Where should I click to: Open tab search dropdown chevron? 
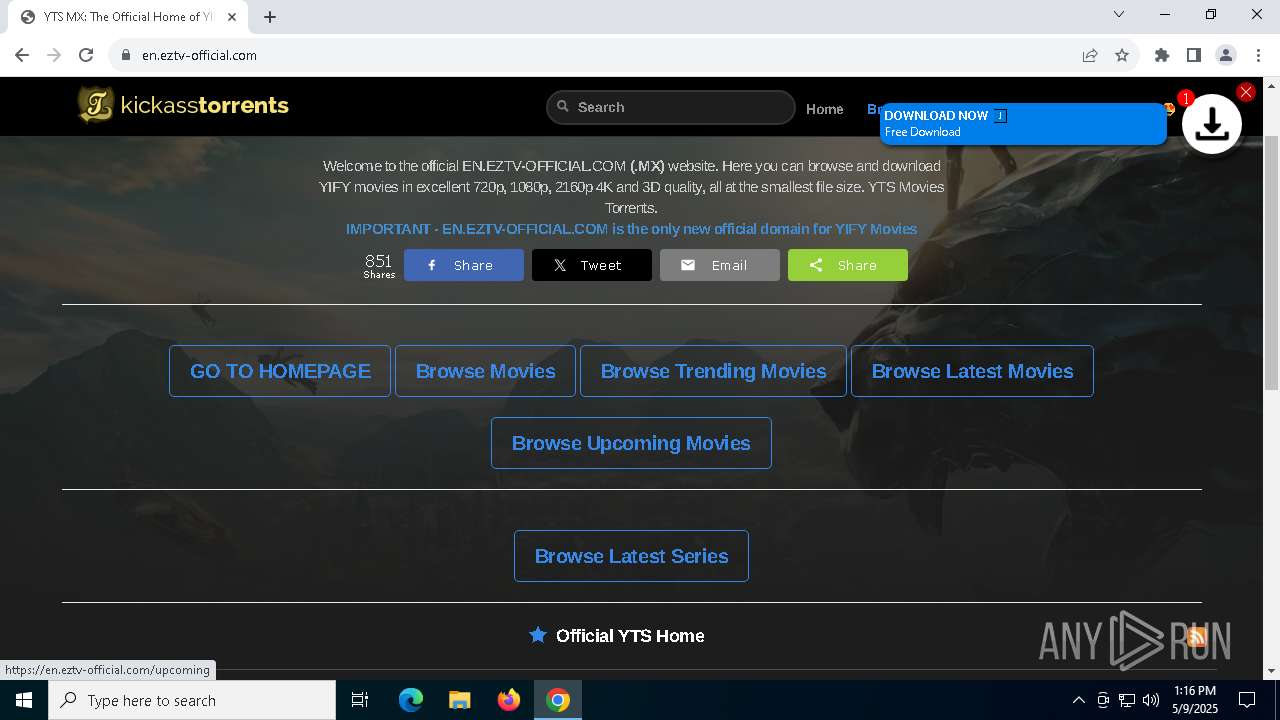point(1119,14)
